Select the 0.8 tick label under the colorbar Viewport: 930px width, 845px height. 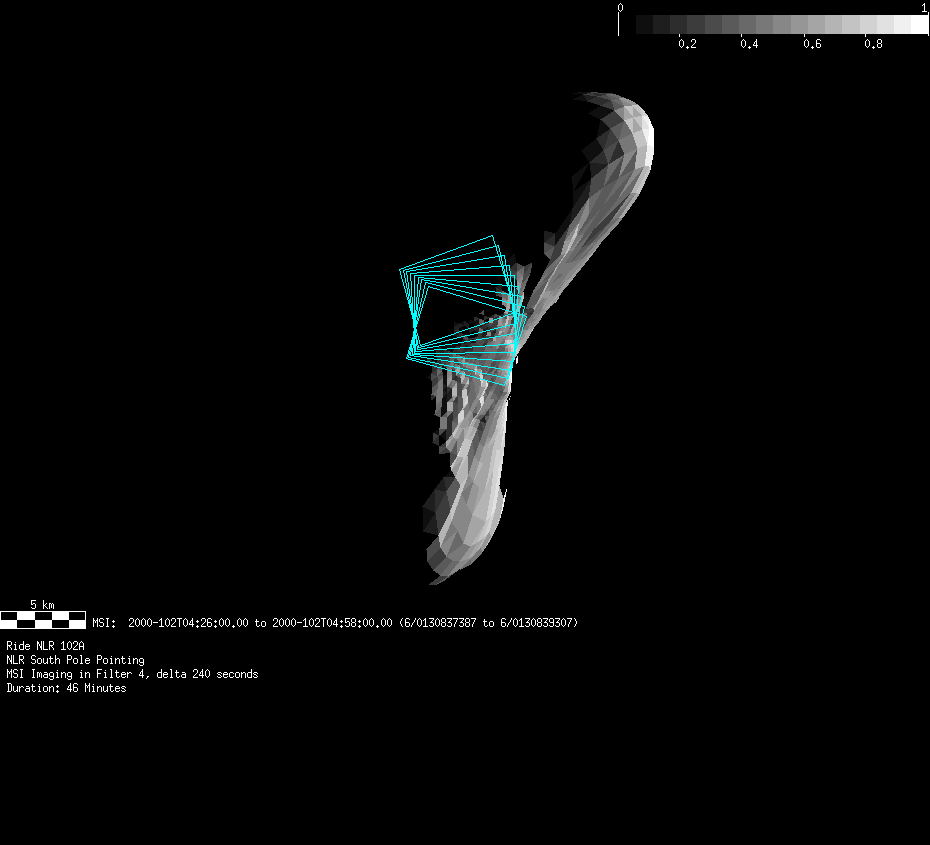tap(873, 44)
